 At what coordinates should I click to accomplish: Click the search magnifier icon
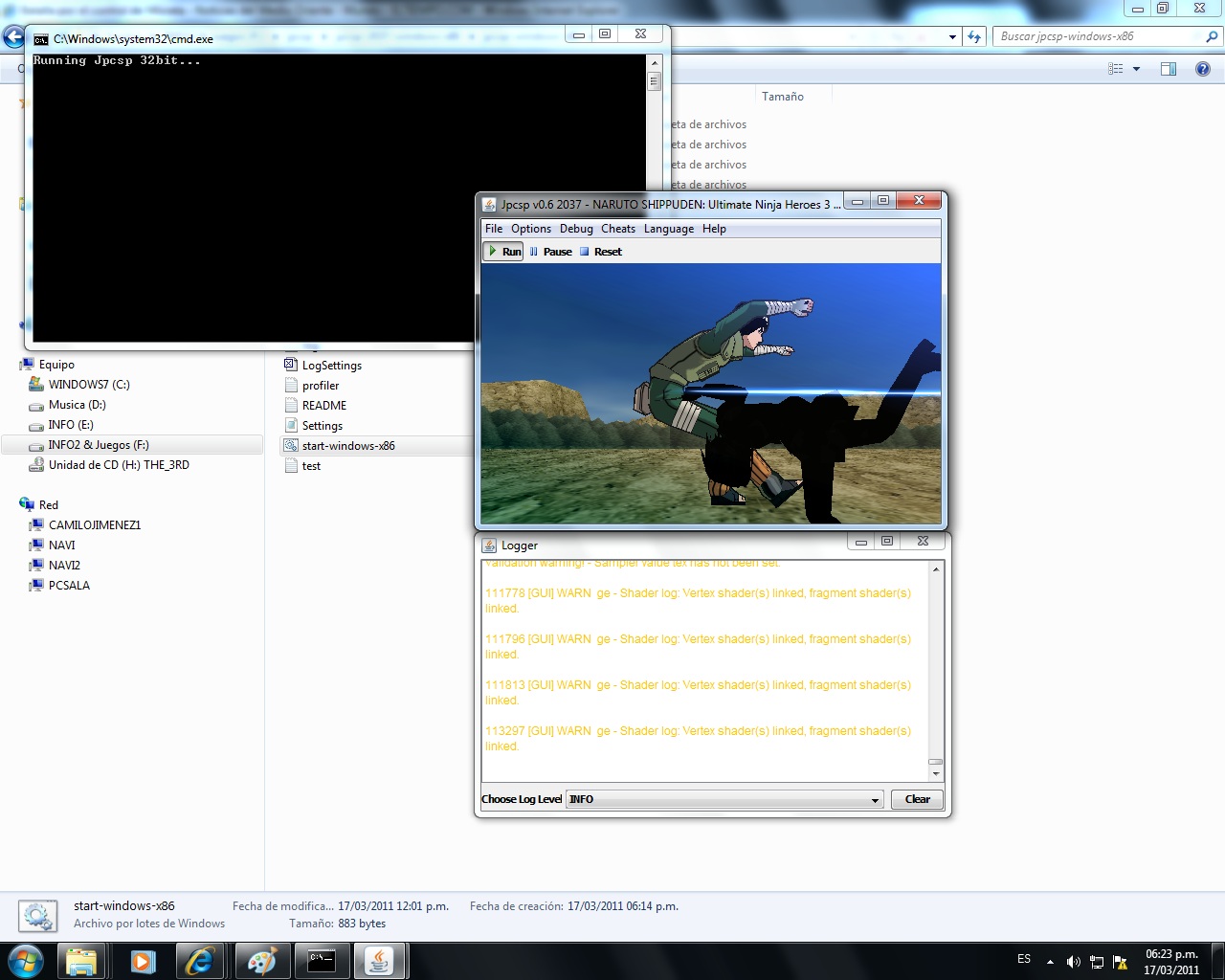[x=1212, y=36]
